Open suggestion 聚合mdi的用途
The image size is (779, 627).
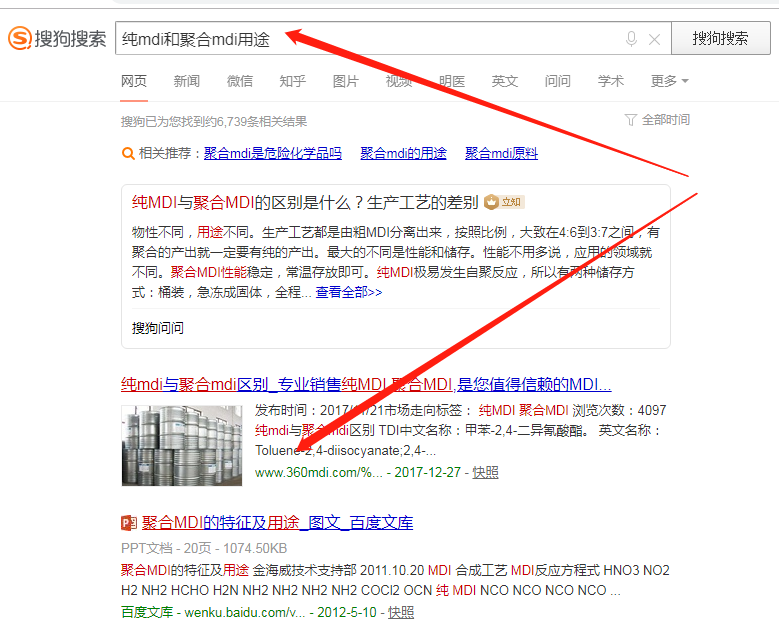403,153
